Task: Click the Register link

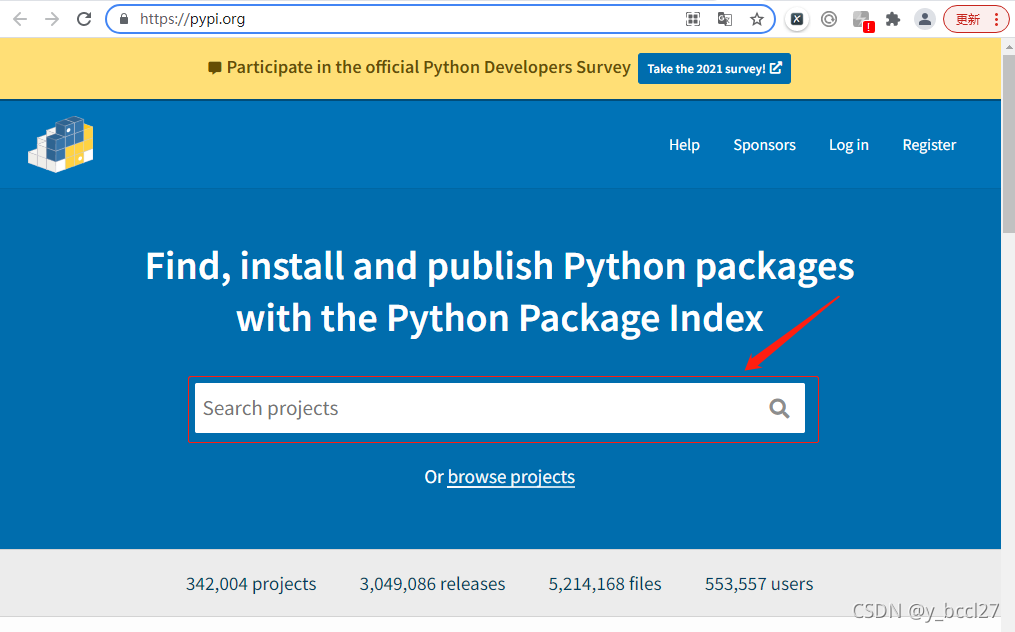Action: (x=929, y=145)
